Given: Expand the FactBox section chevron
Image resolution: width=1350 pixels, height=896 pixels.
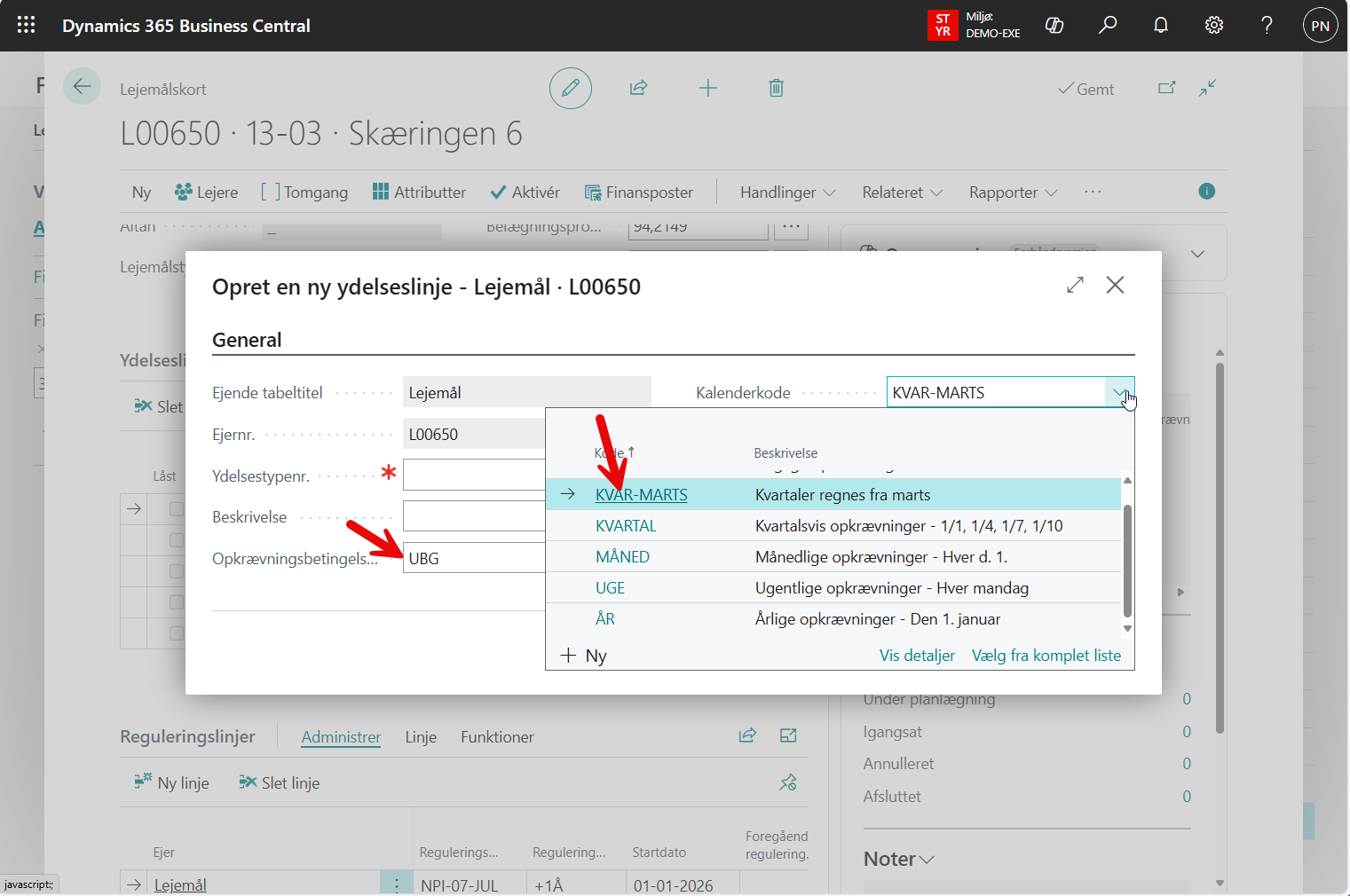Looking at the screenshot, I should [x=1198, y=254].
